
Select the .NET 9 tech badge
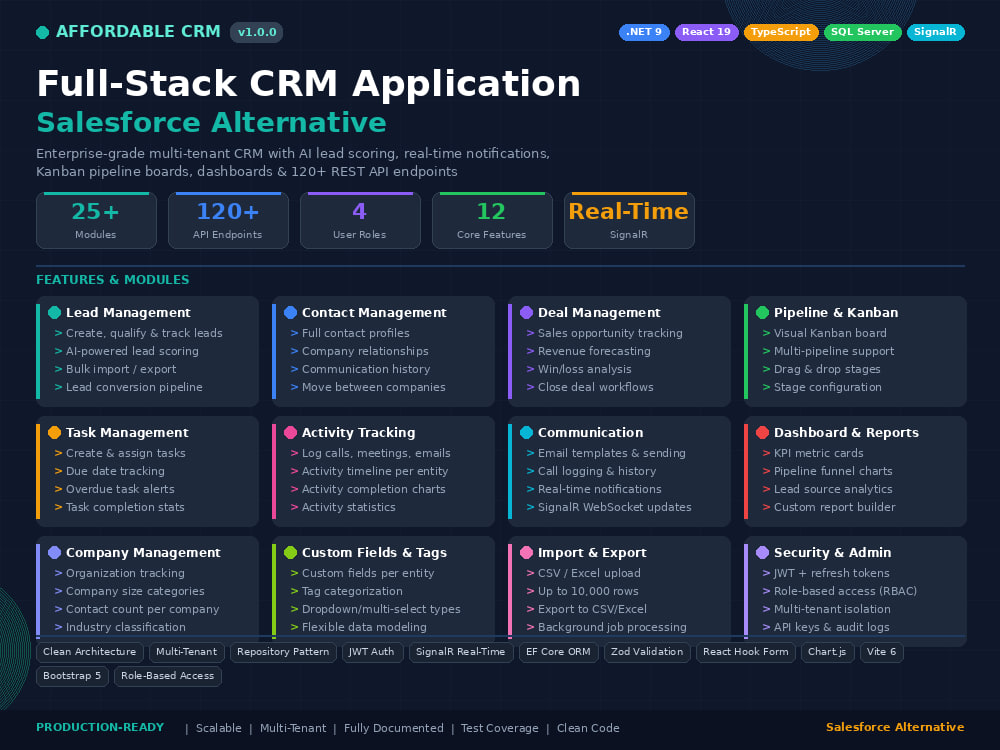[x=644, y=32]
